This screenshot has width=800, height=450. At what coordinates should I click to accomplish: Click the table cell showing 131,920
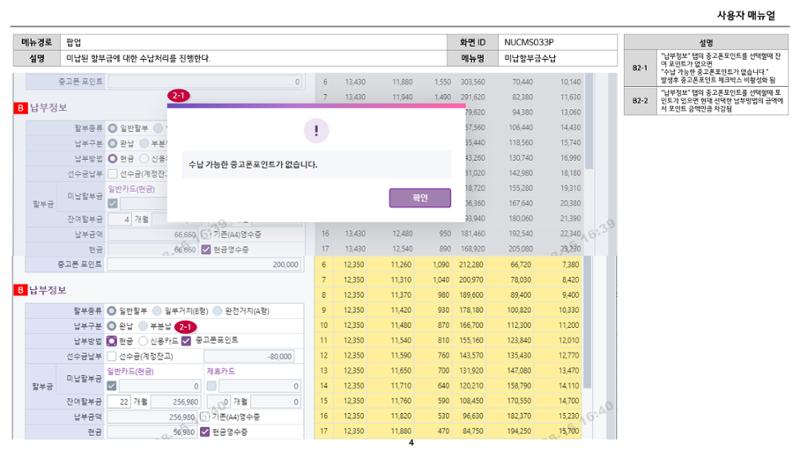coord(471,370)
